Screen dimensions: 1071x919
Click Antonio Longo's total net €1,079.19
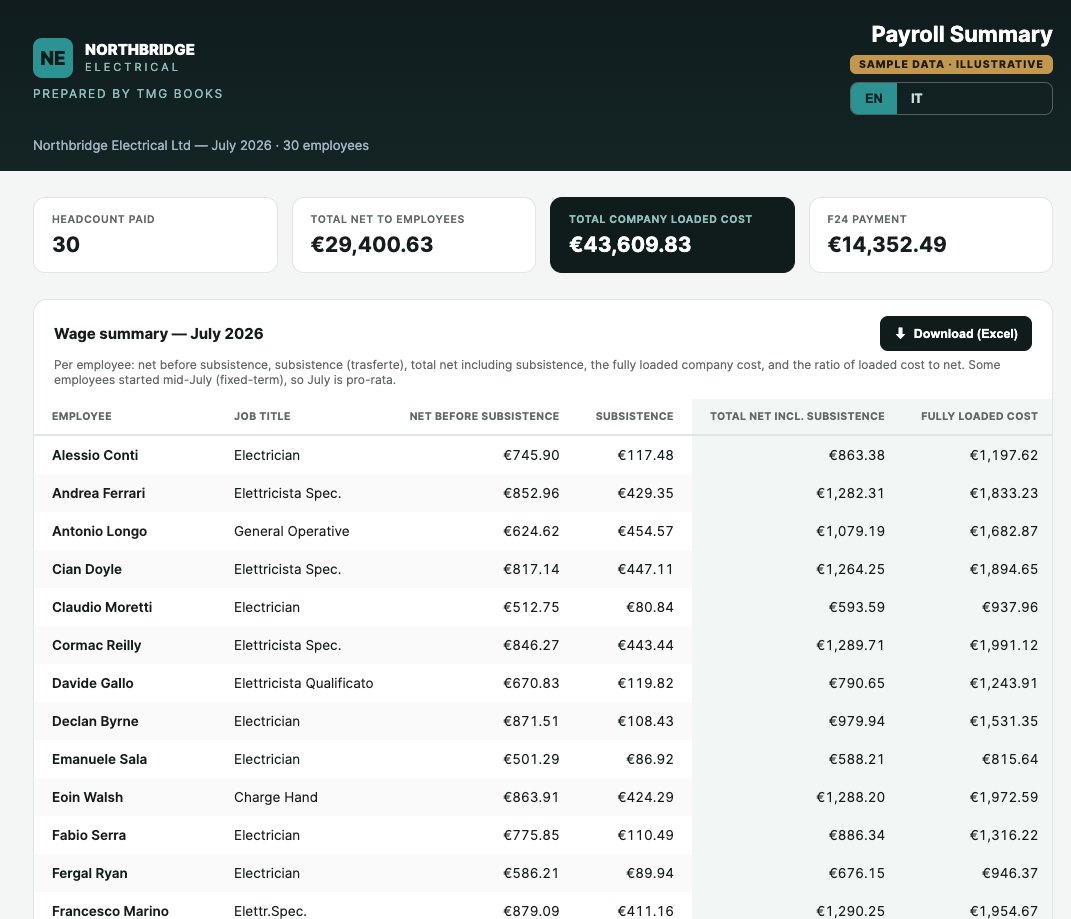[x=850, y=531]
